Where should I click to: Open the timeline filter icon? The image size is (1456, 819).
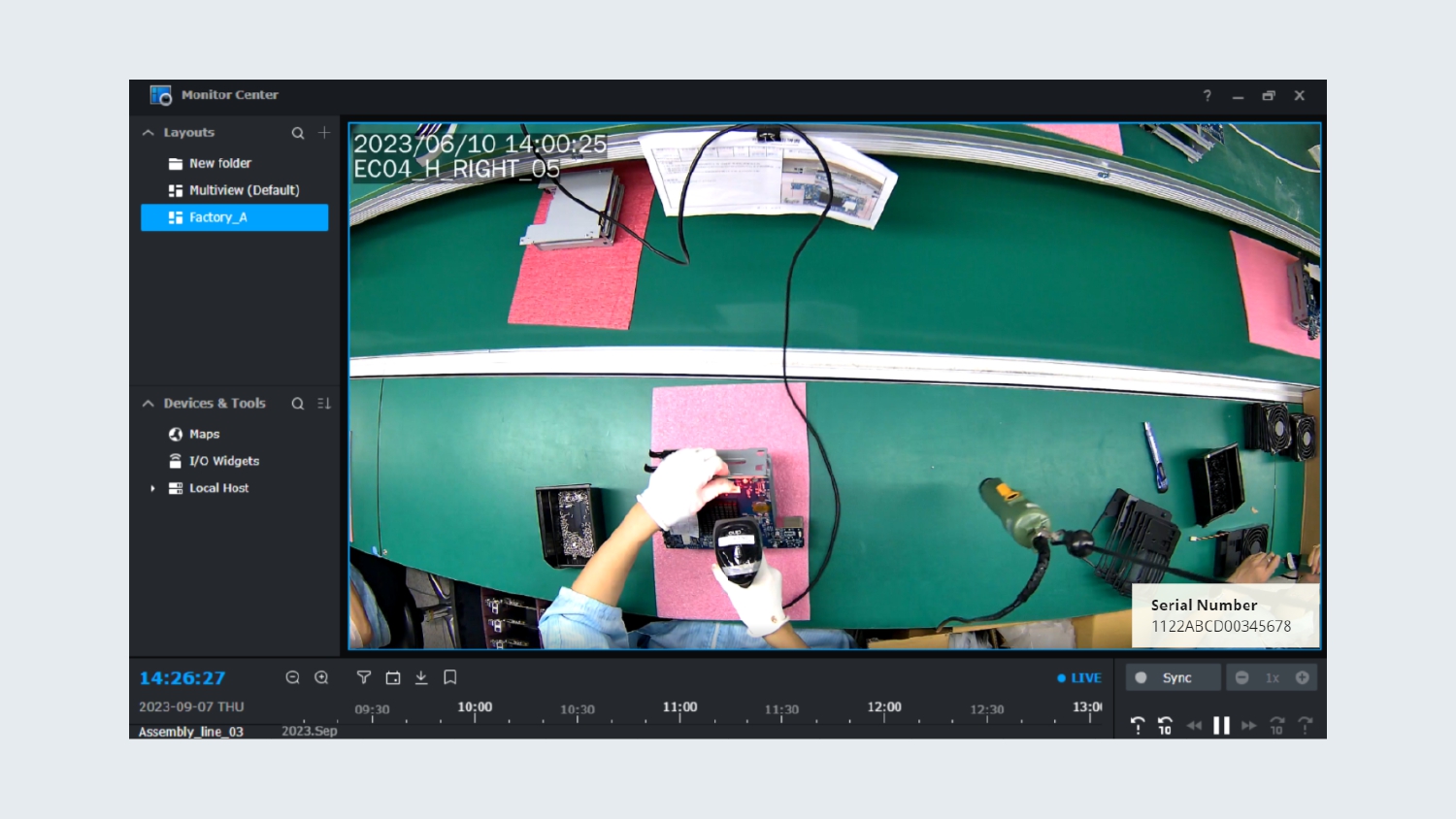364,677
